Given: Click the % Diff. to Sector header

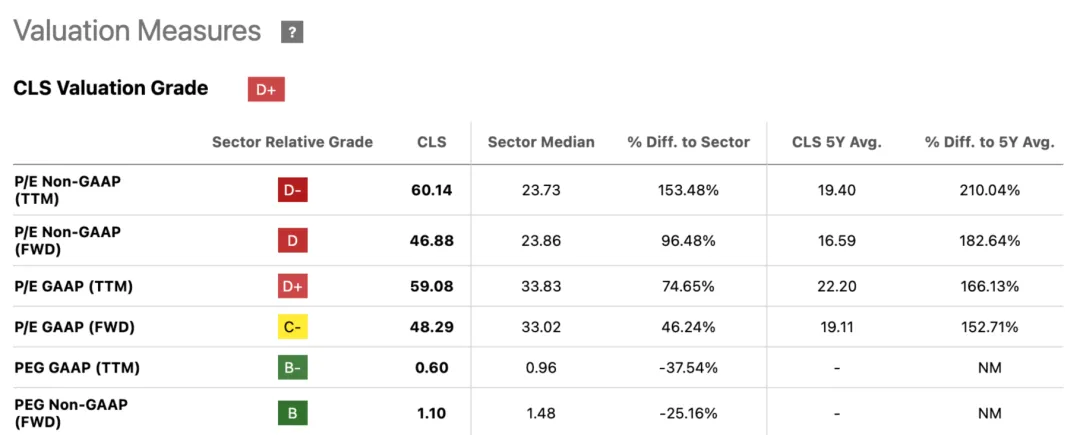Looking at the screenshot, I should (688, 142).
